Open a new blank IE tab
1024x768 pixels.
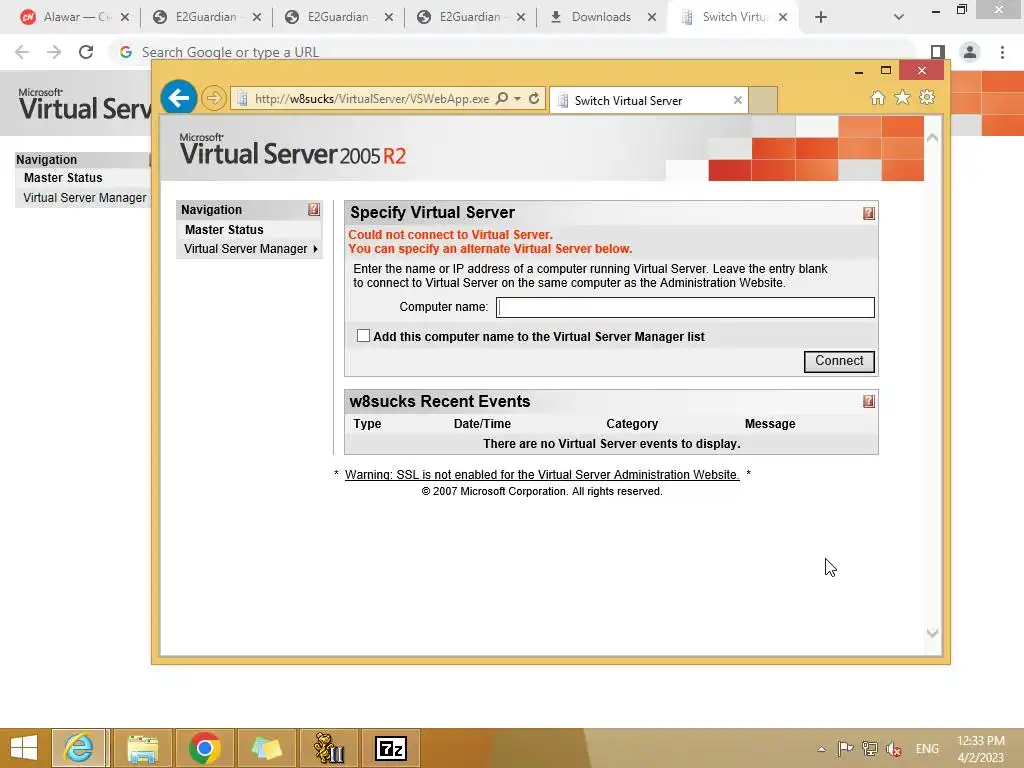pyautogui.click(x=763, y=100)
